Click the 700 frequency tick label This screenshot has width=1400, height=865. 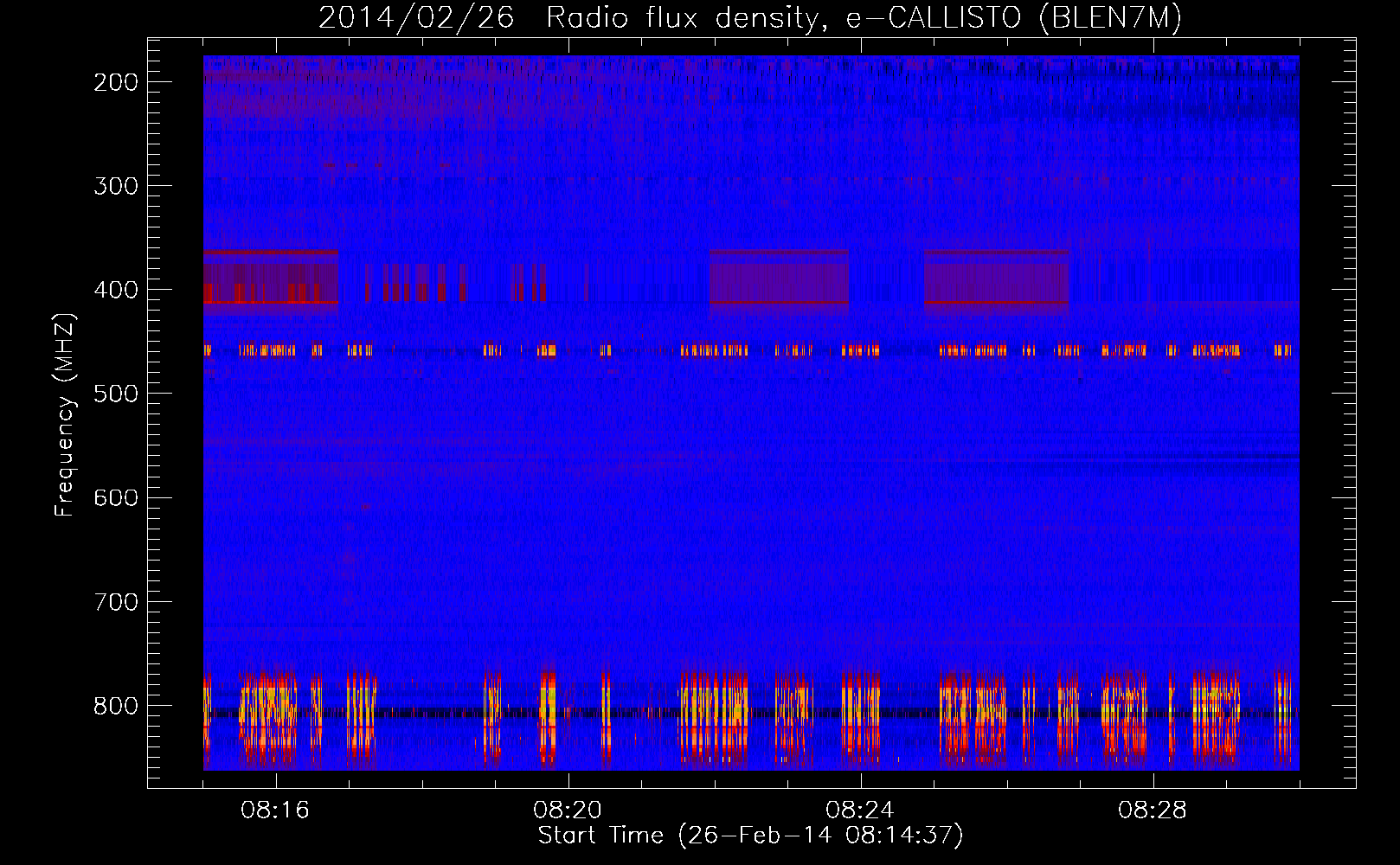116,601
